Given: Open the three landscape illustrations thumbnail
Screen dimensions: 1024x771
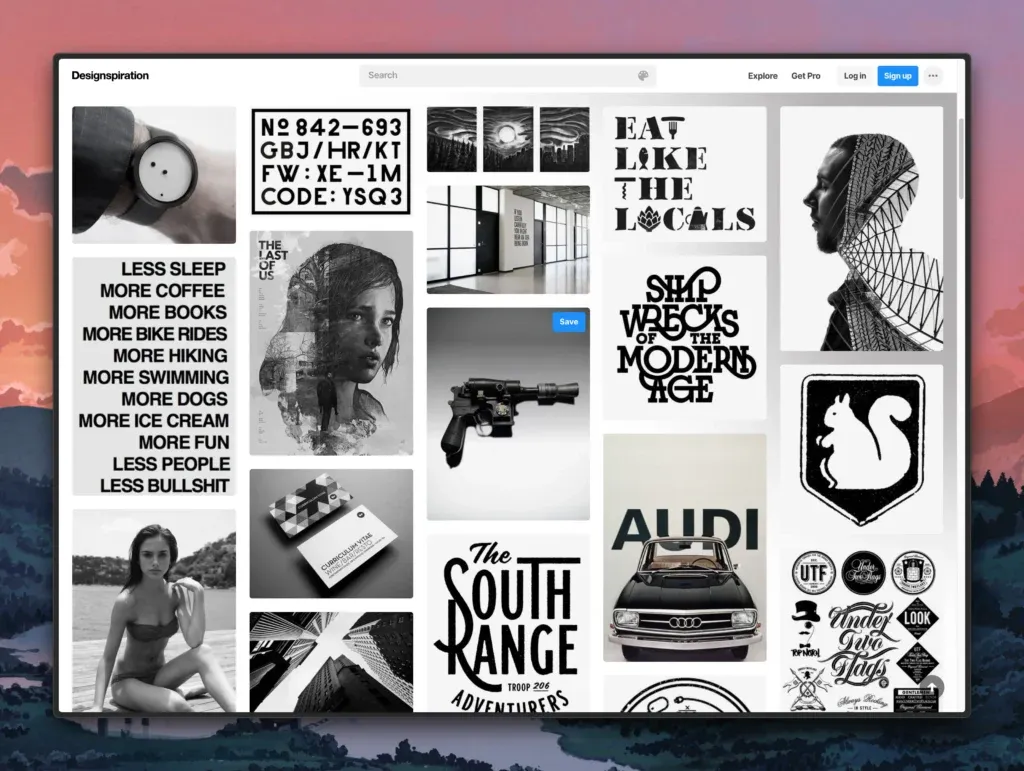Looking at the screenshot, I should (508, 139).
